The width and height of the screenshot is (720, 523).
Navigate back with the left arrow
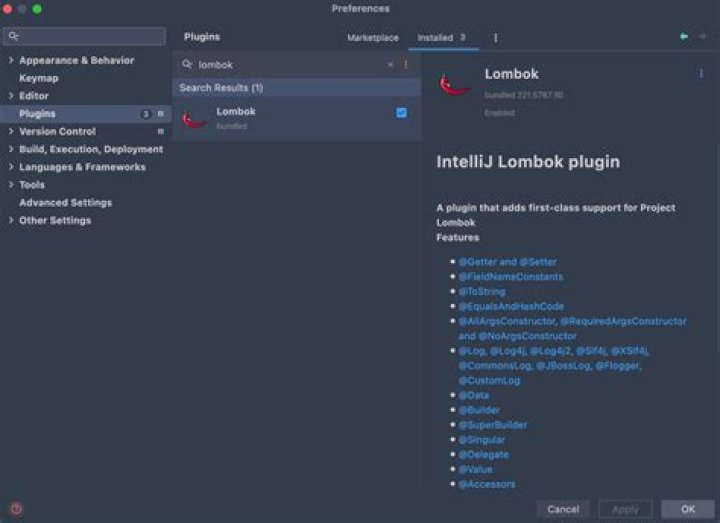(684, 36)
